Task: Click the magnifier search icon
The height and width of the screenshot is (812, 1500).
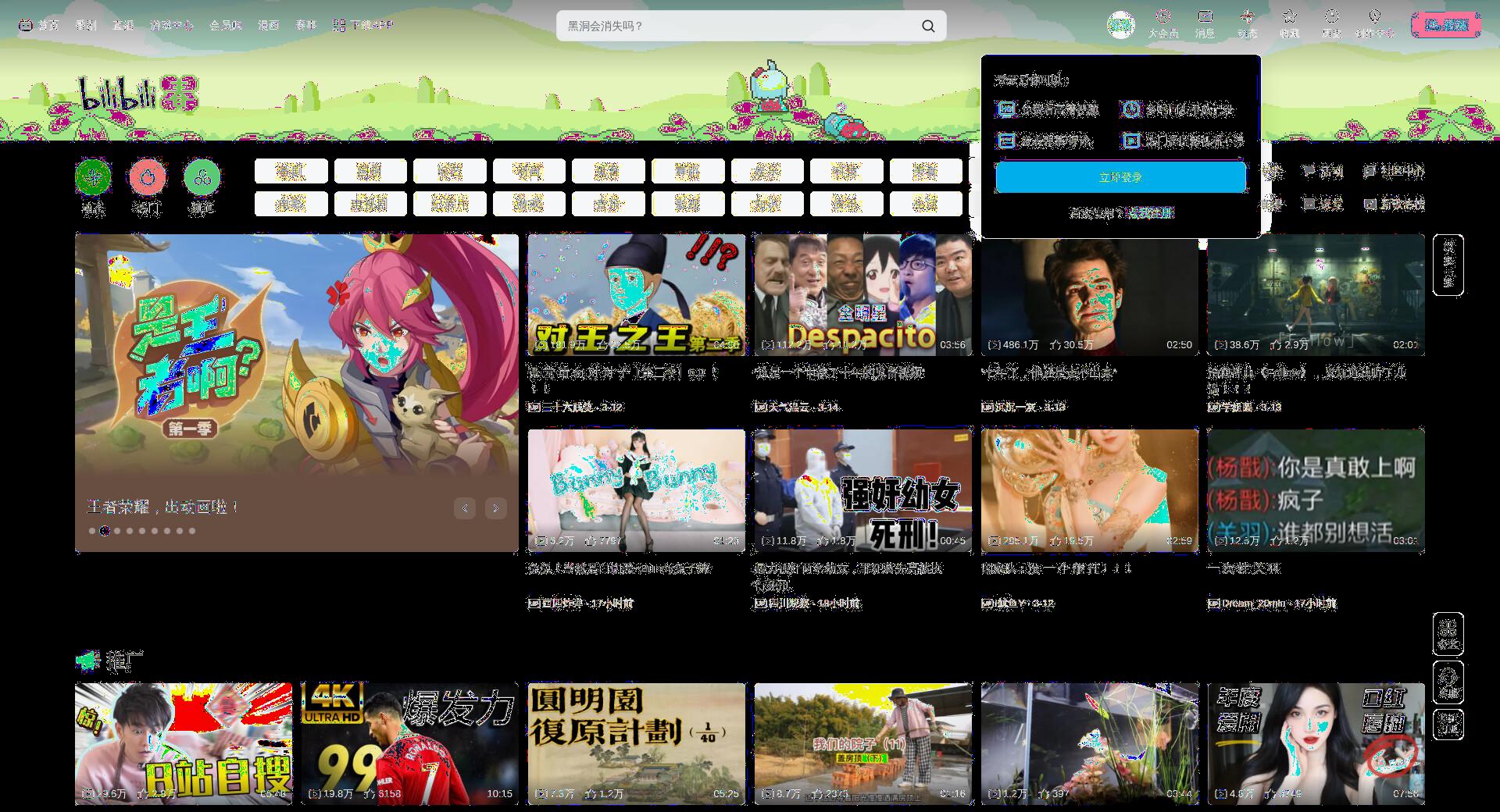Action: (x=928, y=26)
